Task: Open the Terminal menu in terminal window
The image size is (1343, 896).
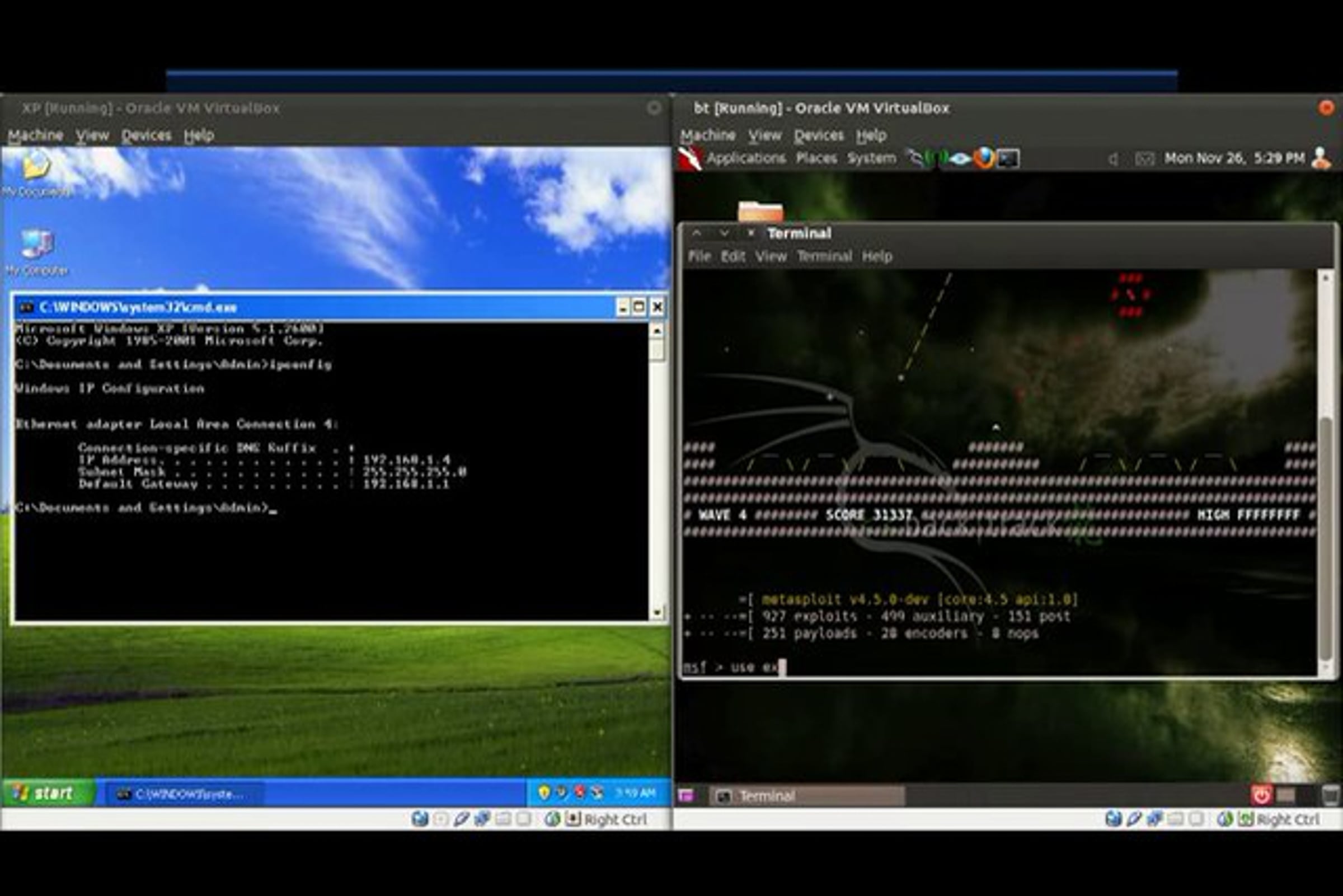Action: coord(824,256)
